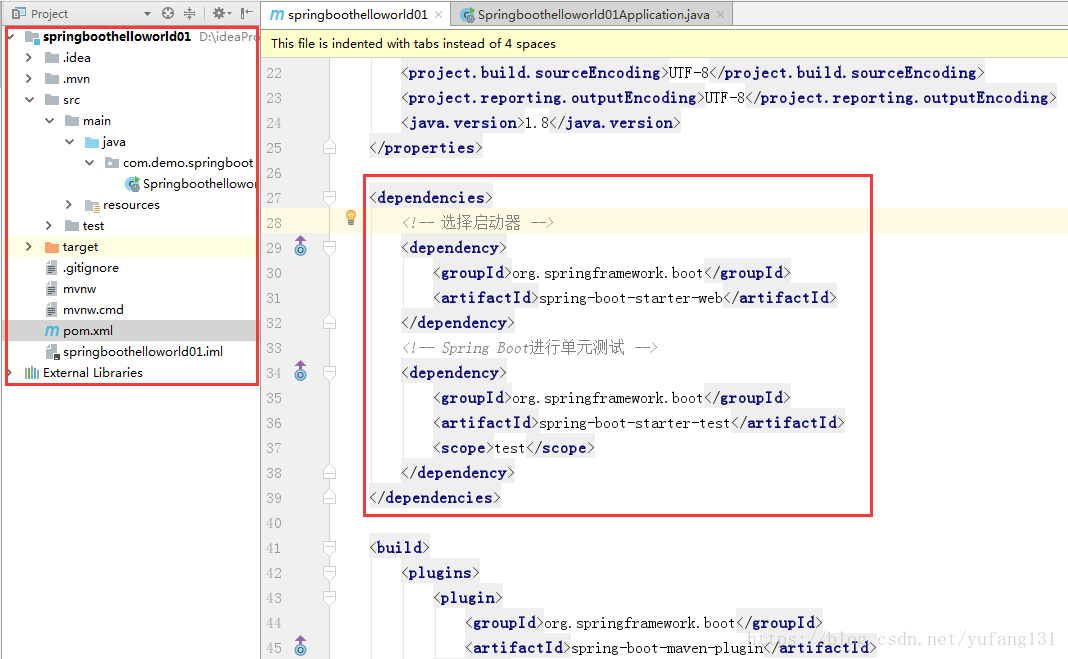Fold the dependency block at line 29
Screen dimensions: 1068x659
click(329, 248)
